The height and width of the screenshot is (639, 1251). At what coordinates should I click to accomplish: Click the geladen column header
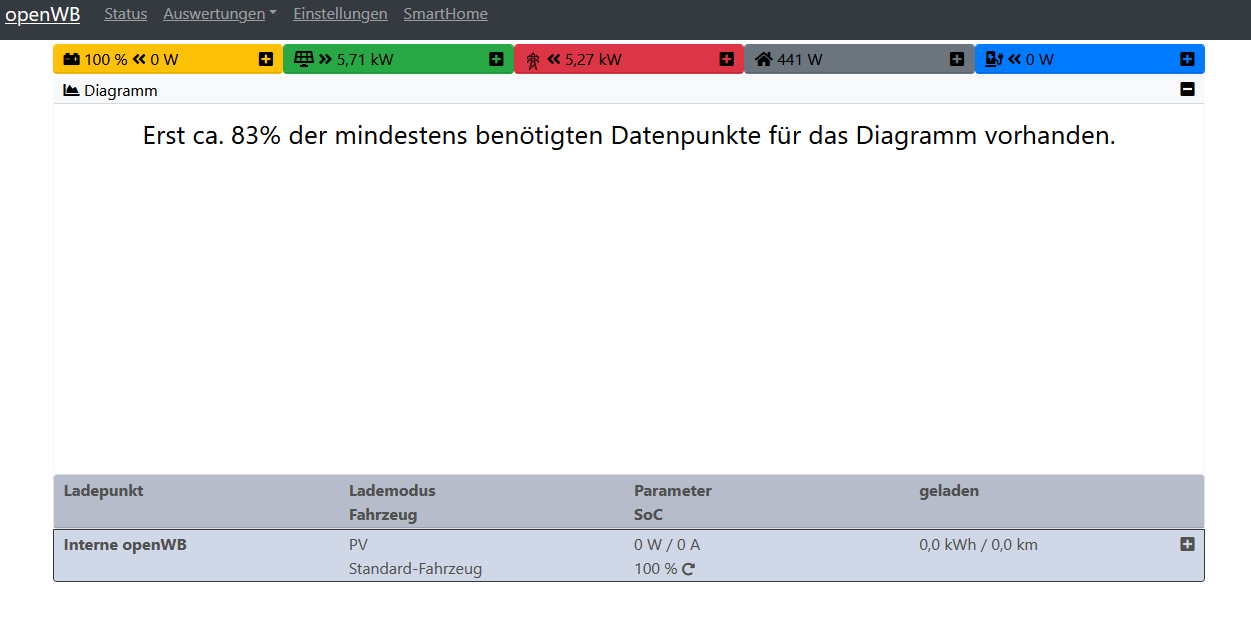click(x=949, y=491)
